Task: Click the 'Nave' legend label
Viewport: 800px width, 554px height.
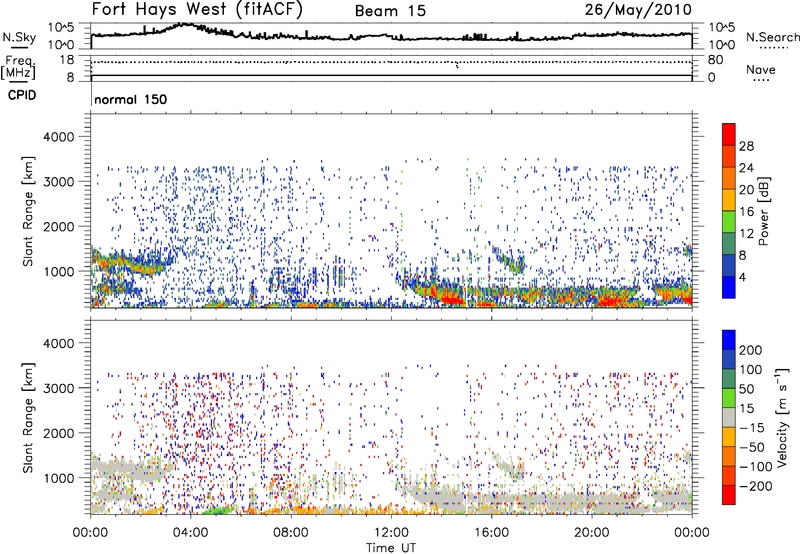Action: pyautogui.click(x=761, y=69)
